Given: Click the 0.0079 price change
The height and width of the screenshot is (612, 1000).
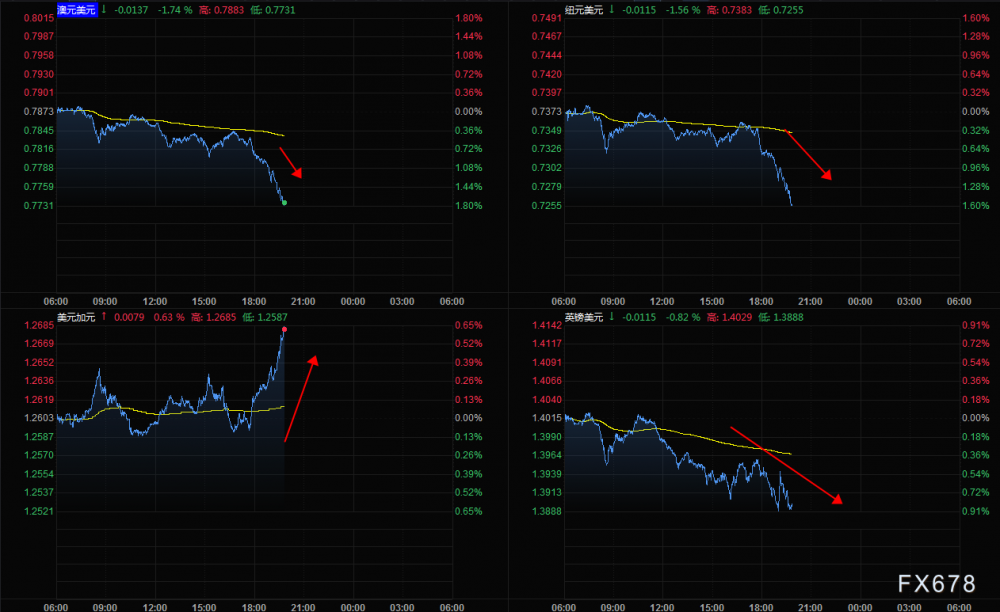Looking at the screenshot, I should point(129,317).
